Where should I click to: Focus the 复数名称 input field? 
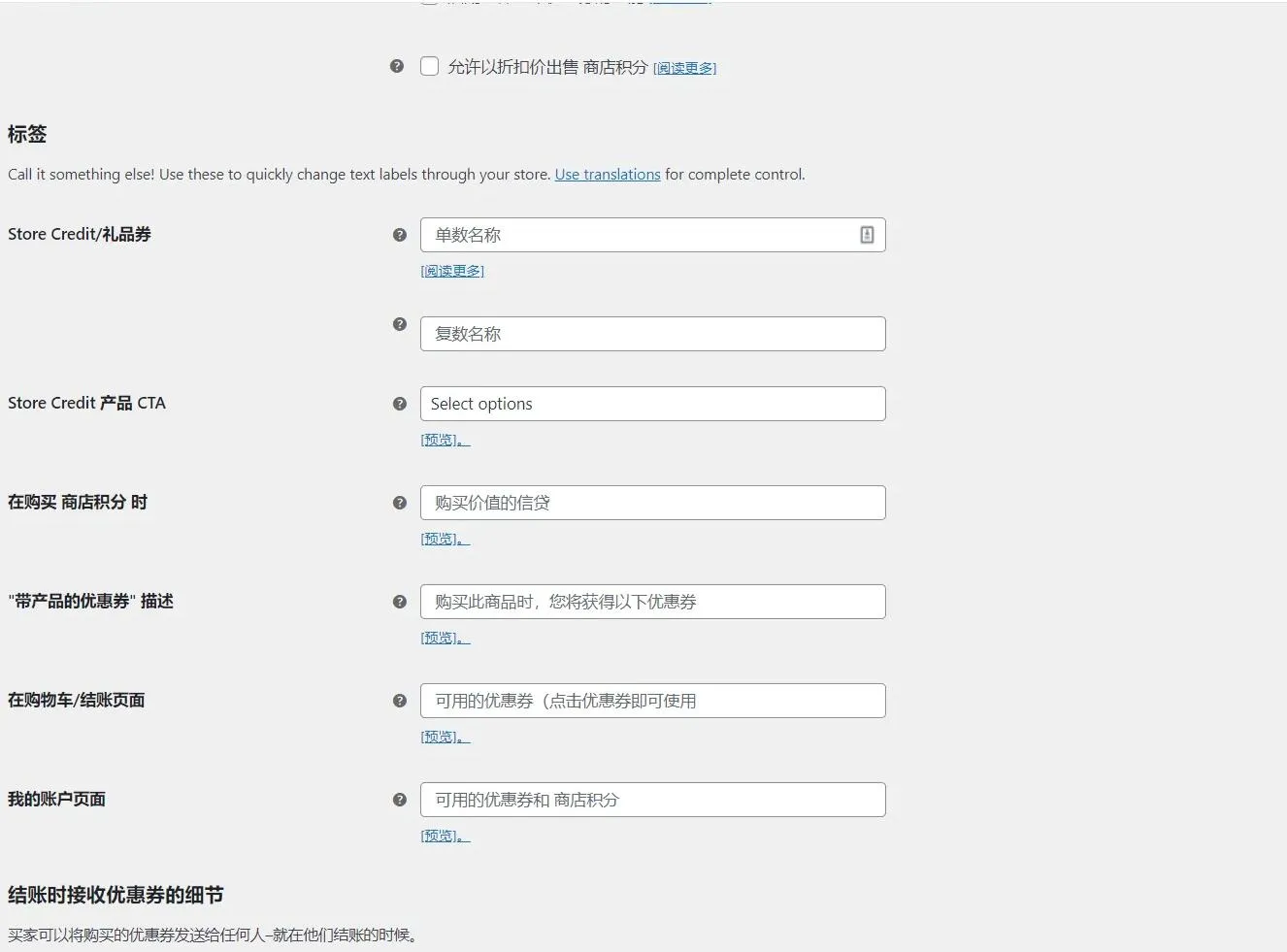652,334
